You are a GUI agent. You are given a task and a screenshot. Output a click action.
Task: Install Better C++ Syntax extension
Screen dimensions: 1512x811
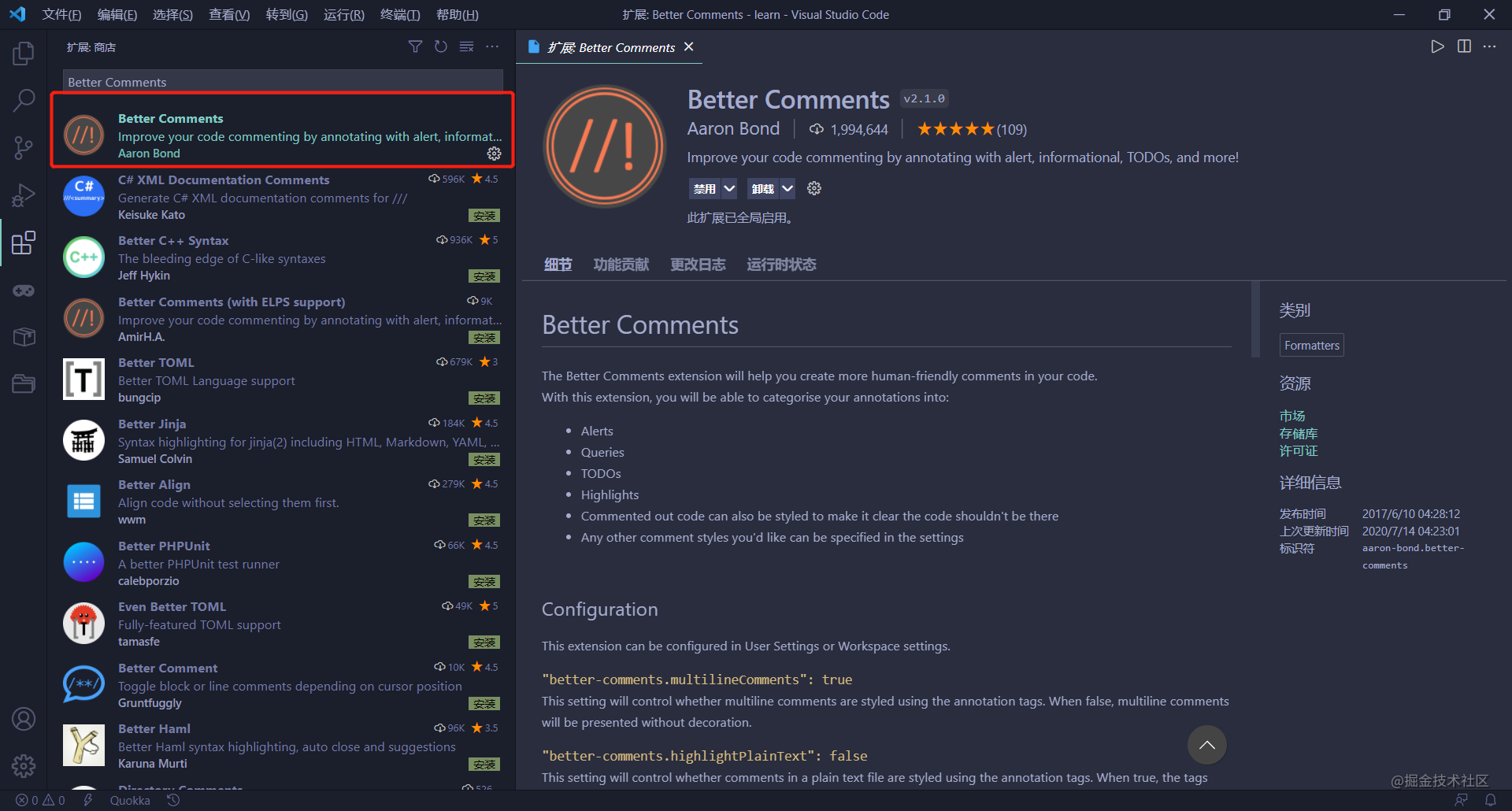[x=484, y=276]
